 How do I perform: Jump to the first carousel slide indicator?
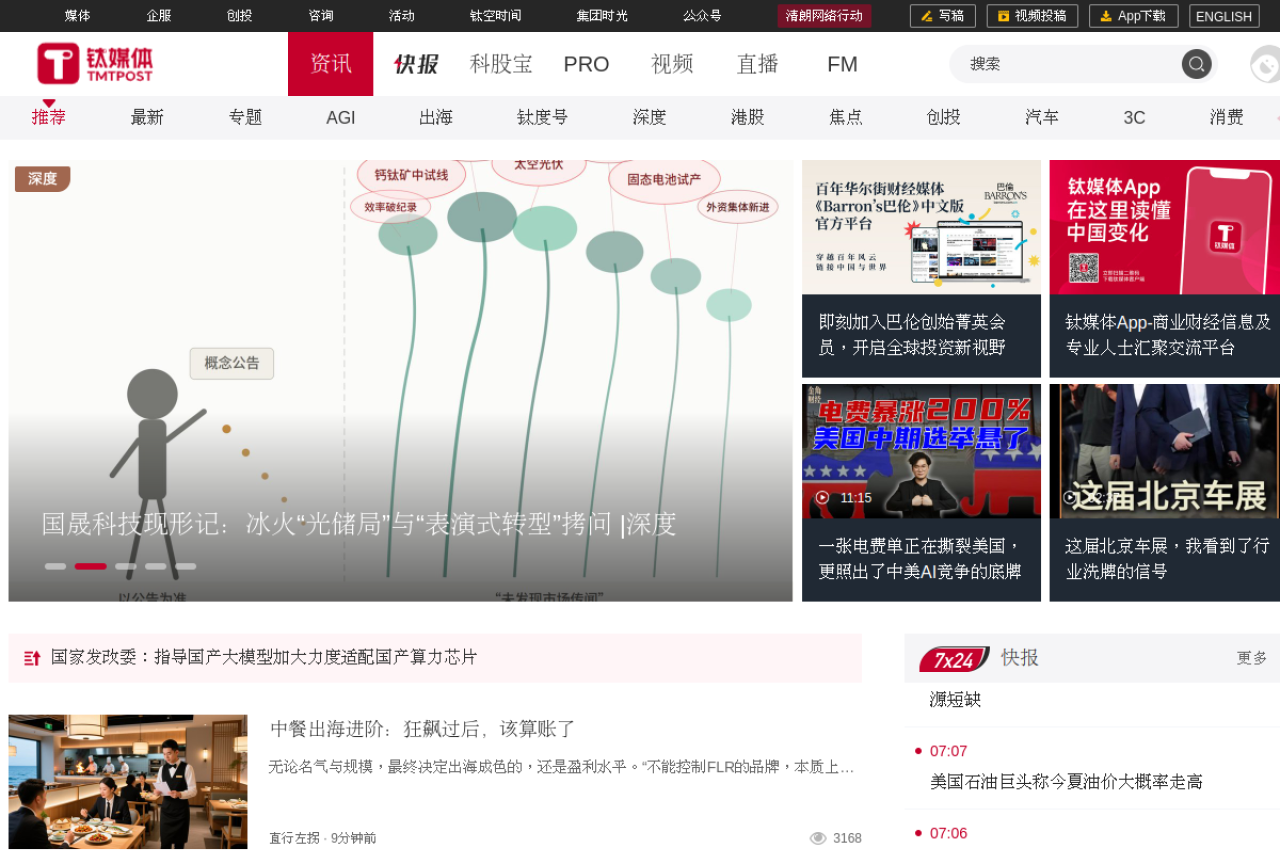click(56, 566)
